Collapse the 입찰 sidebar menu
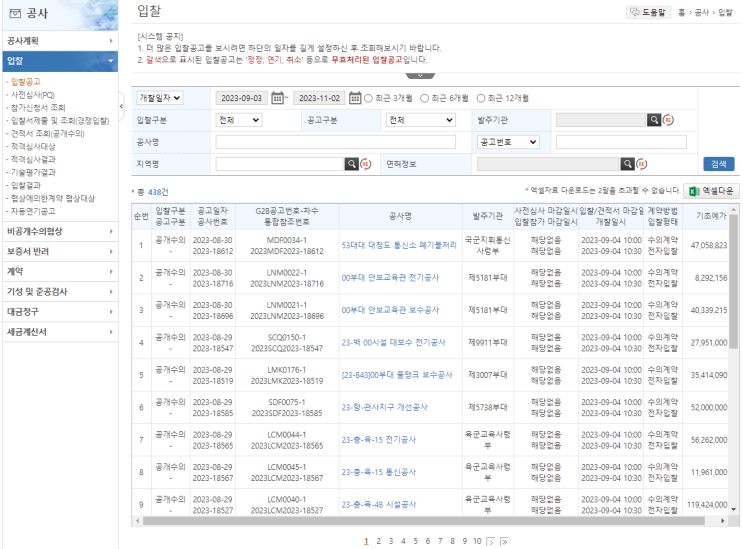Viewport: 743px width, 549px height. (60, 61)
